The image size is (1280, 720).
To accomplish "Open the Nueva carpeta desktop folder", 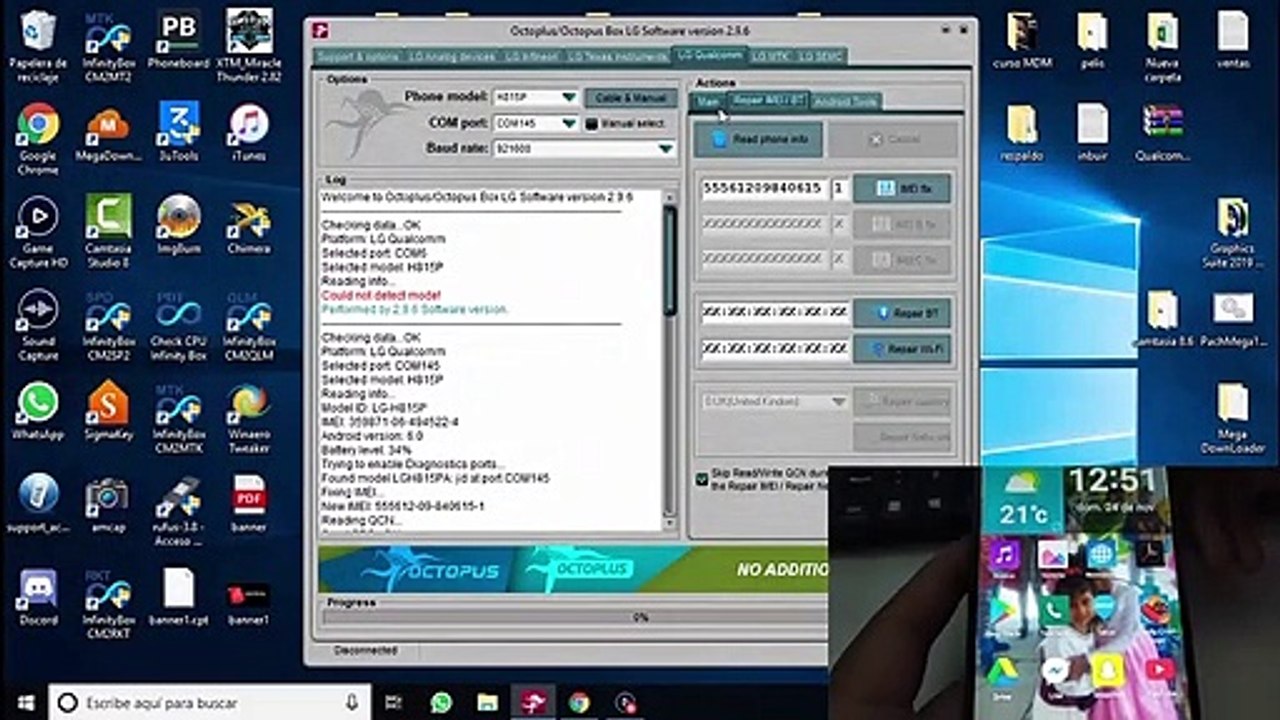I will [x=1162, y=46].
